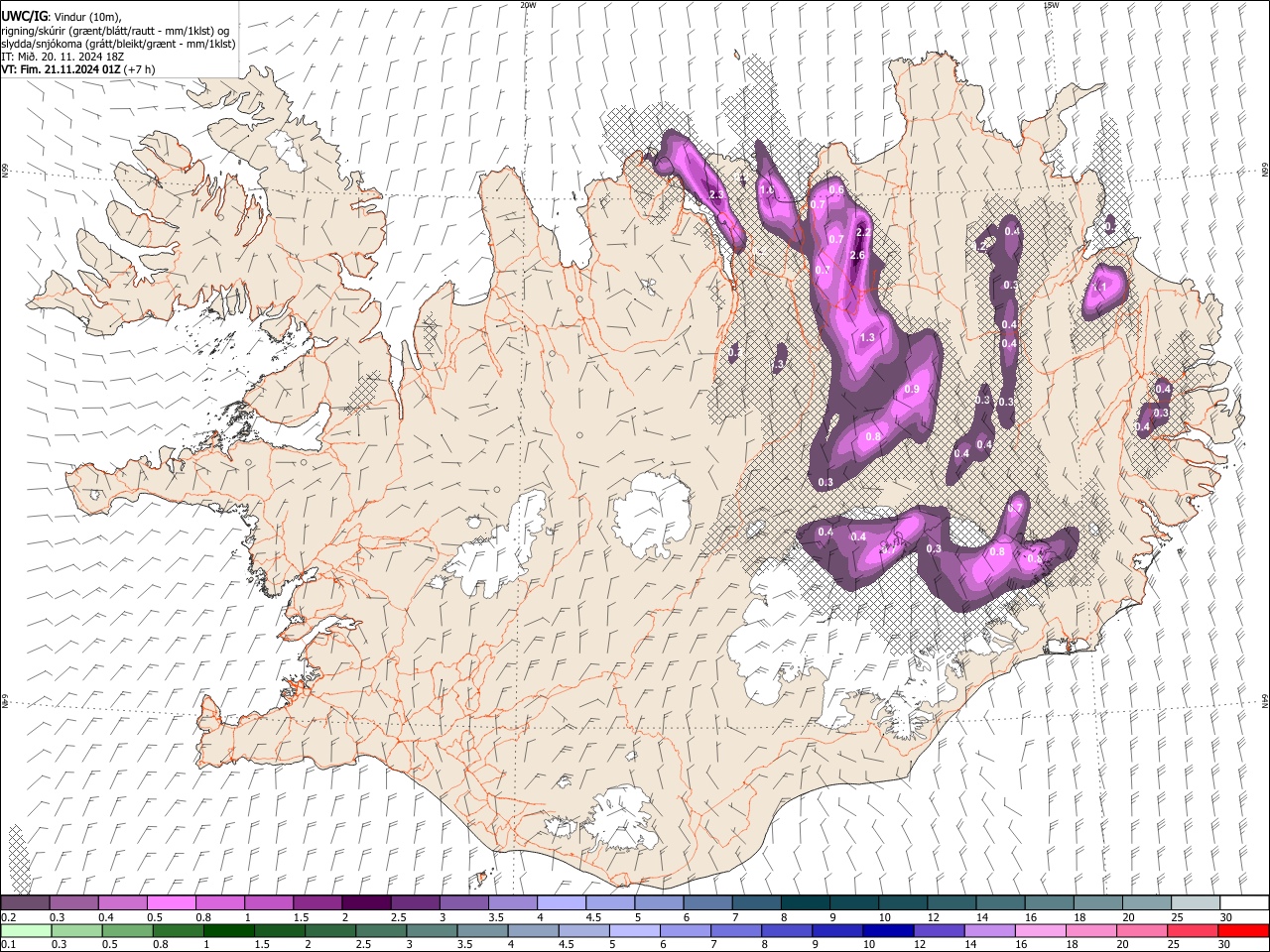Screen dimensions: 1270x952
Task: Click the '2.6' precipitation value on the map
Action: click(x=858, y=255)
